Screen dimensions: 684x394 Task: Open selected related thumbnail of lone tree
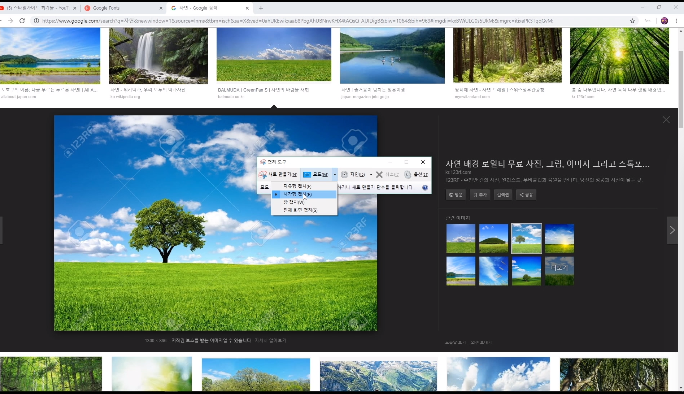(527, 238)
